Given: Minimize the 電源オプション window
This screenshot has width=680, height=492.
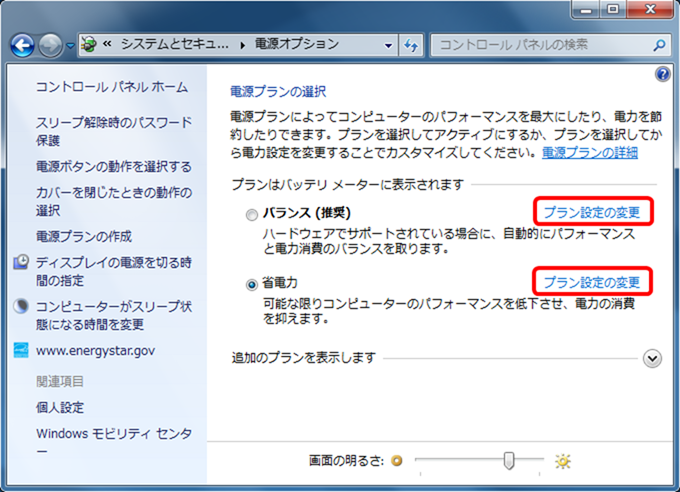Looking at the screenshot, I should point(586,10).
